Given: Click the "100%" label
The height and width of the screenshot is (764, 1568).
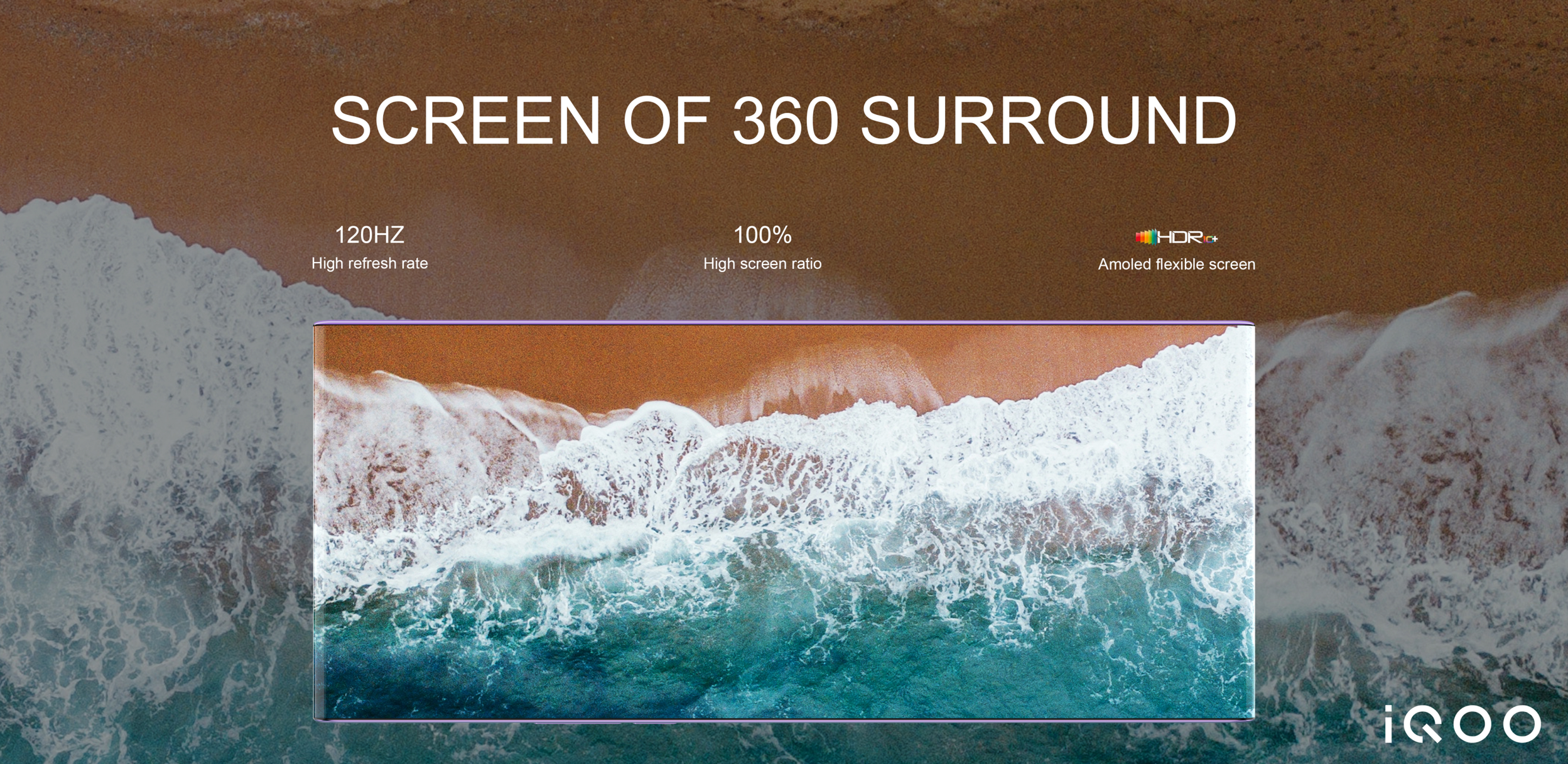Looking at the screenshot, I should point(762,235).
